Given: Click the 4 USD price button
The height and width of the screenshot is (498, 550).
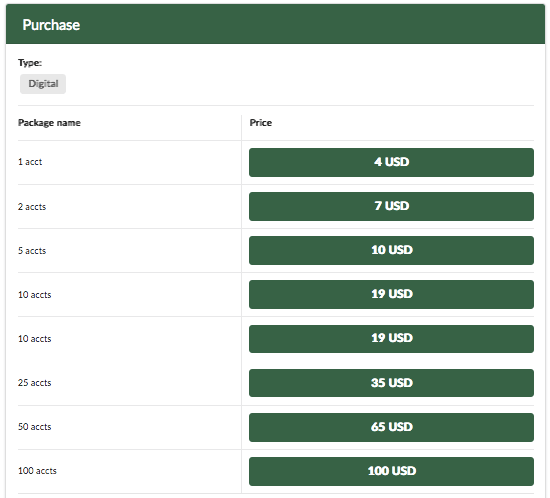Looking at the screenshot, I should click(x=391, y=162).
